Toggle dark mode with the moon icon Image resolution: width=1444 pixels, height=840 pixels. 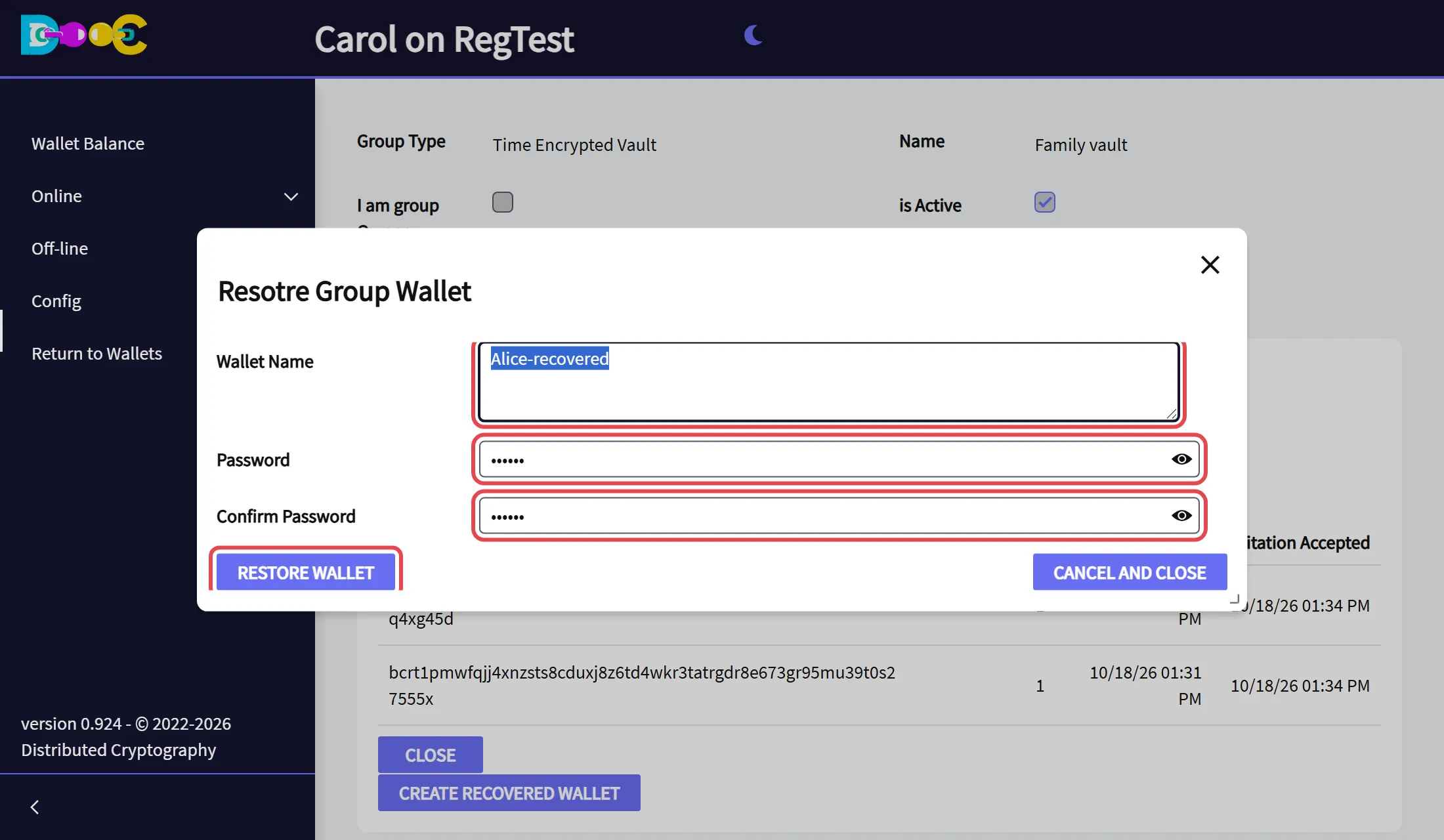(754, 35)
